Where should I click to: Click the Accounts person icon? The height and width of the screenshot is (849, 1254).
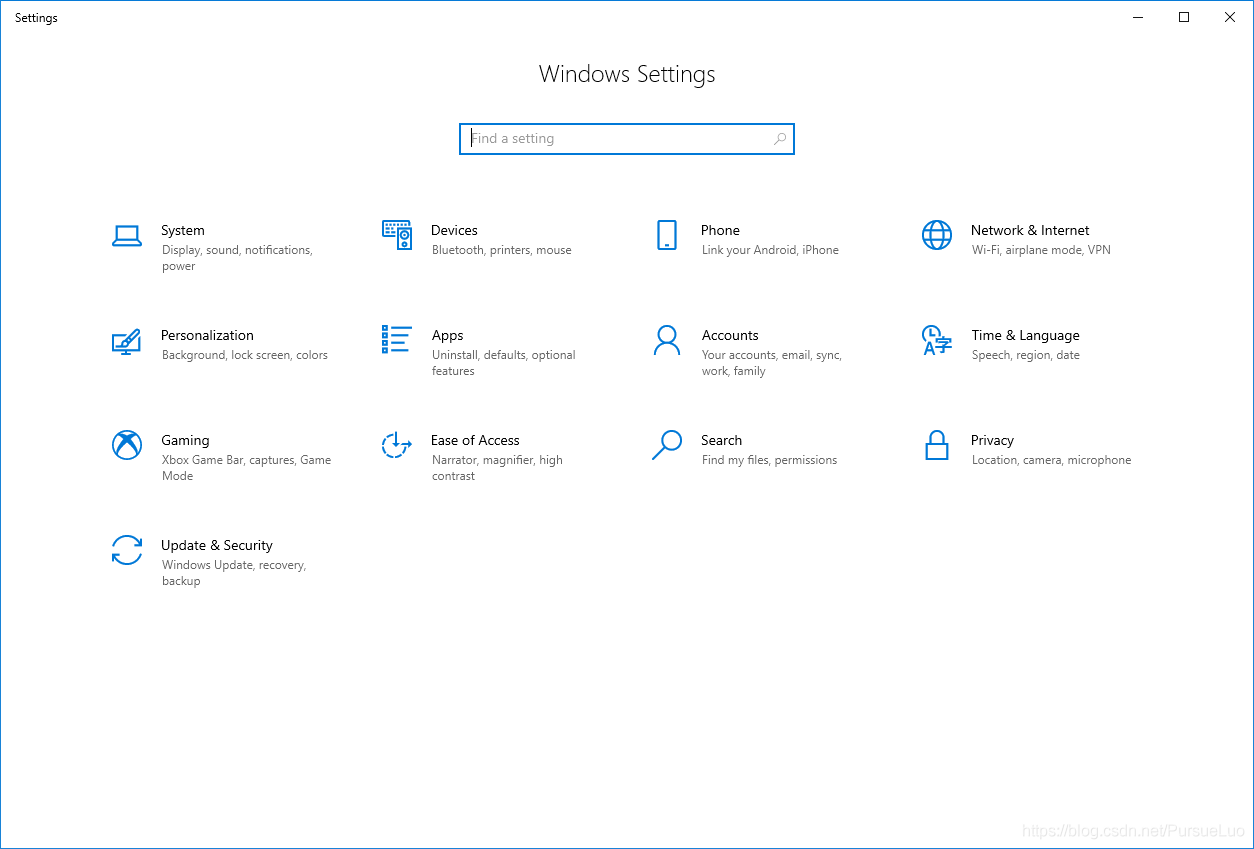pyautogui.click(x=666, y=340)
